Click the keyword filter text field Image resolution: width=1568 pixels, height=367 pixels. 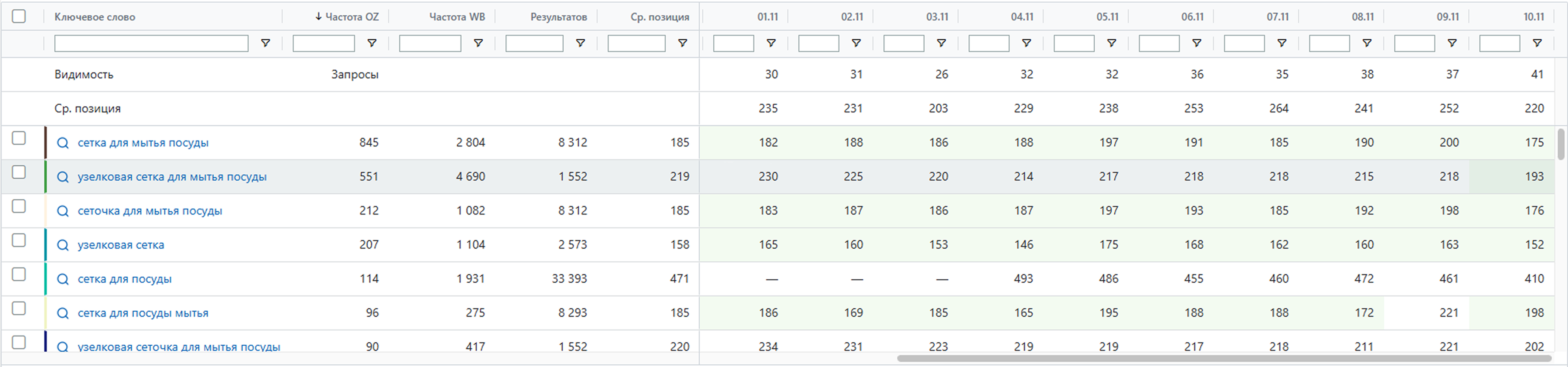pyautogui.click(x=151, y=43)
